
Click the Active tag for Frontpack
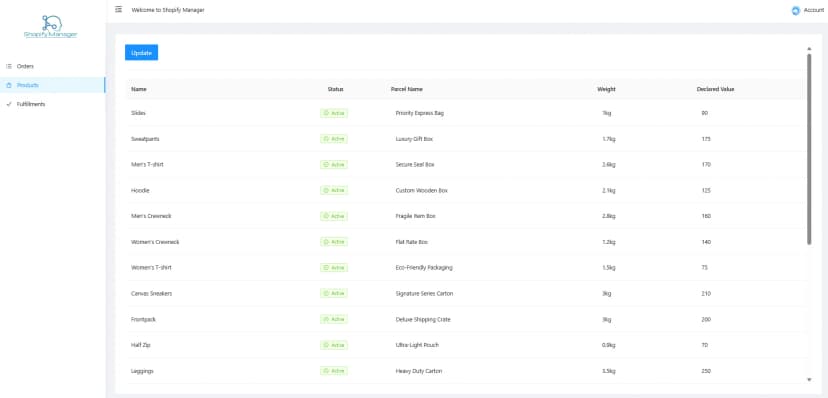point(334,319)
